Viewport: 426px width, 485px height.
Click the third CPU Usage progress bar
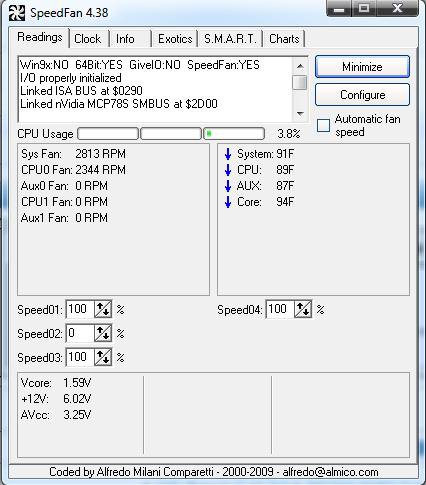click(234, 134)
